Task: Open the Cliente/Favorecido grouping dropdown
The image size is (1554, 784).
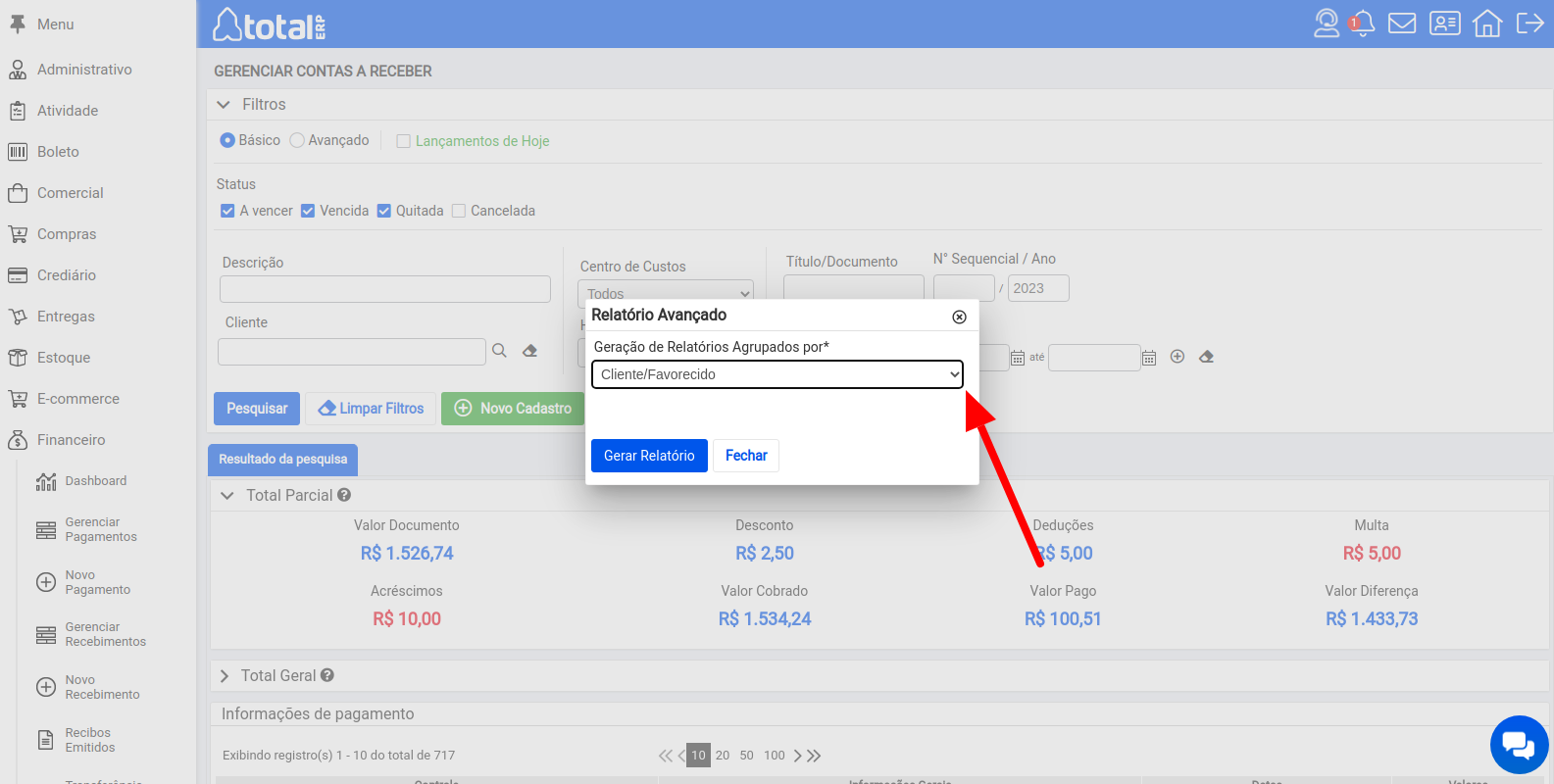Action: point(777,374)
